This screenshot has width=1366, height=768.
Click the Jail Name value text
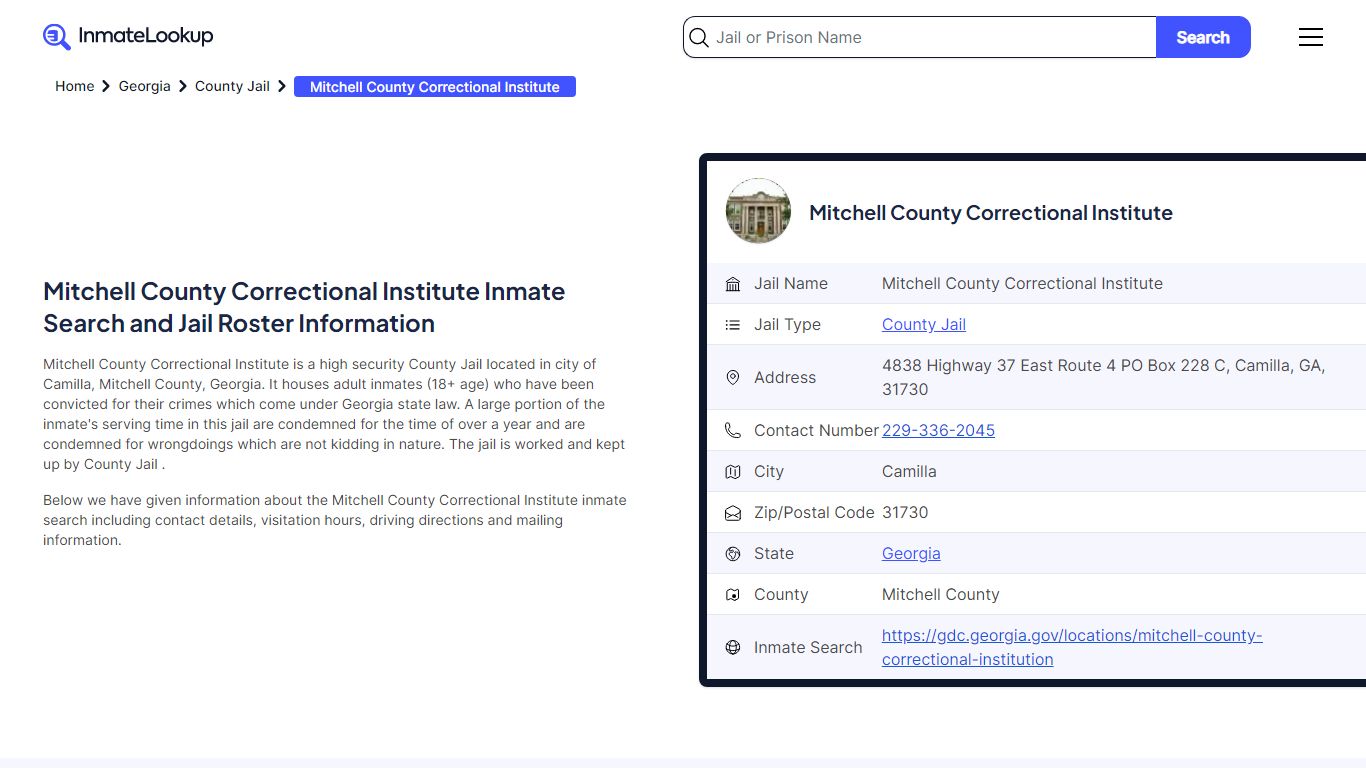pos(1022,283)
